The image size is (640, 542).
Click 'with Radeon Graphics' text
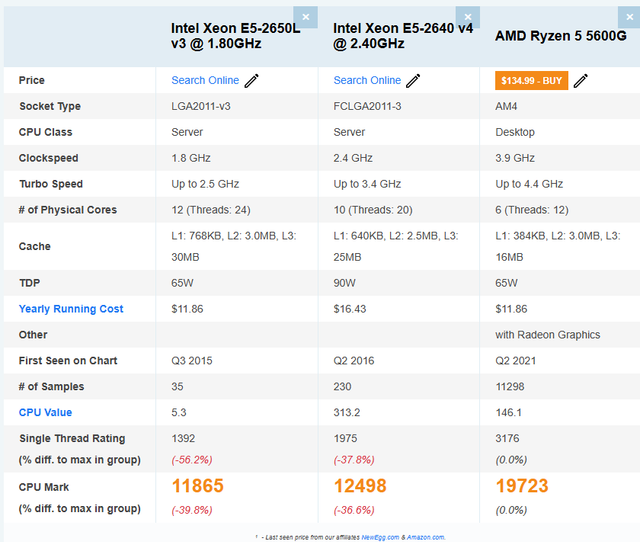coord(548,335)
